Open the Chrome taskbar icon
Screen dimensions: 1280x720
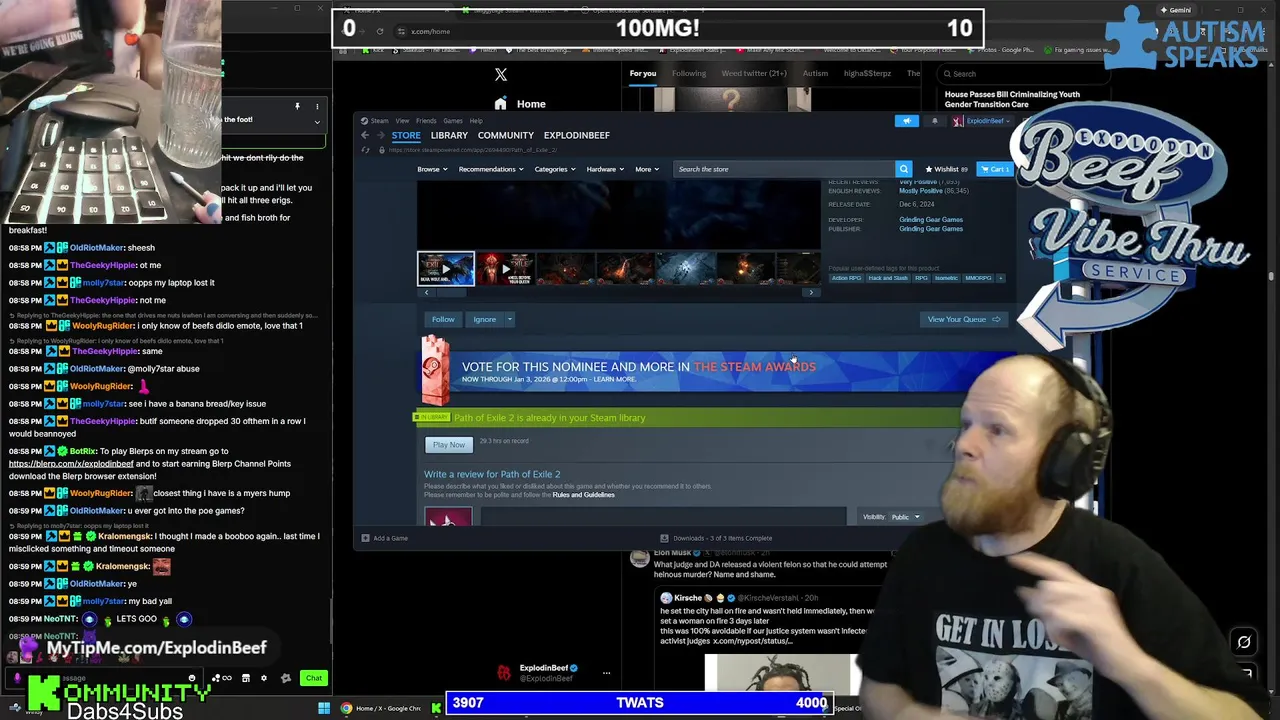(x=346, y=708)
